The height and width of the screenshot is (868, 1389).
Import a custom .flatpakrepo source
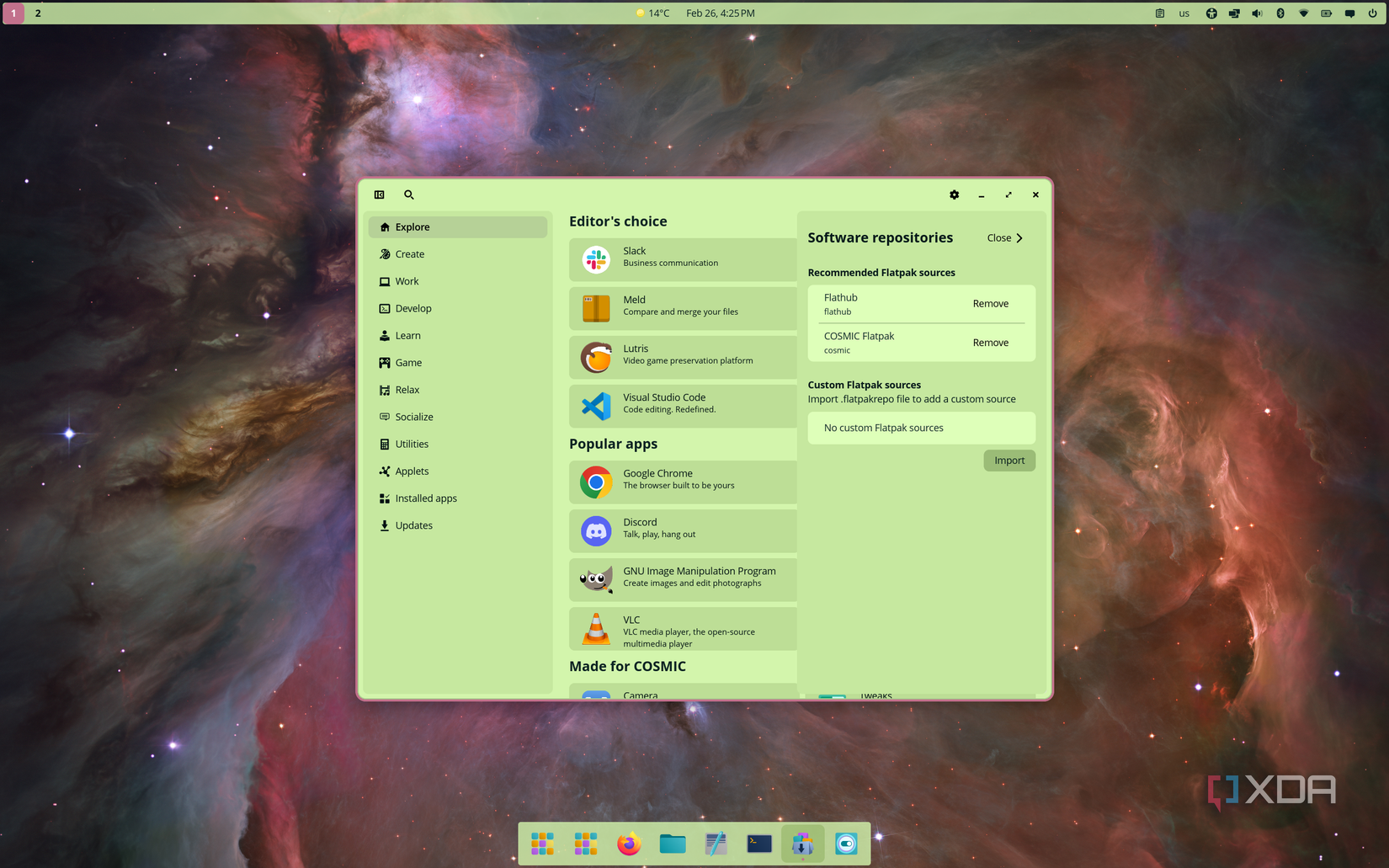[1008, 460]
